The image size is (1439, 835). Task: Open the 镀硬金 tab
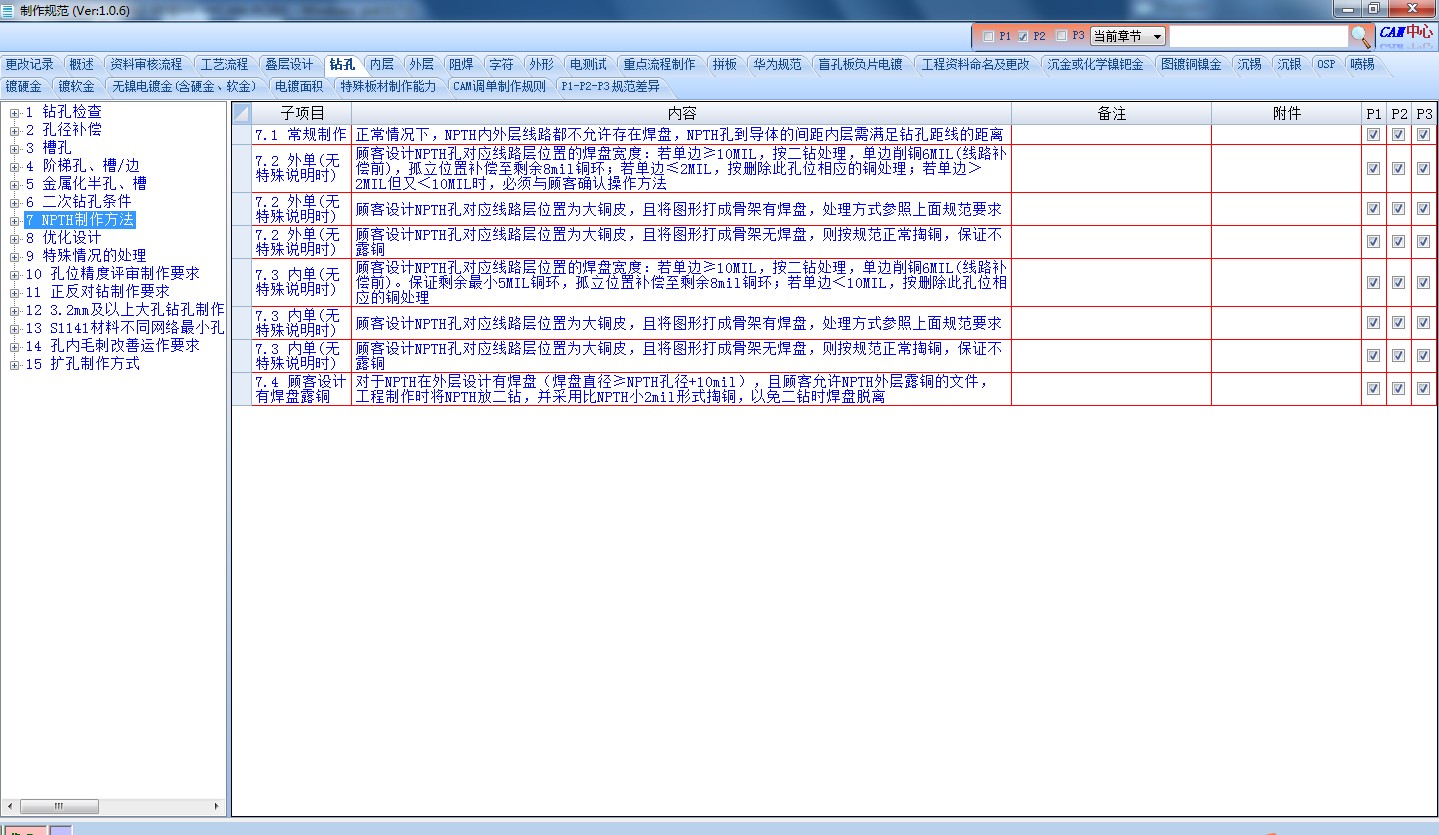tap(23, 86)
